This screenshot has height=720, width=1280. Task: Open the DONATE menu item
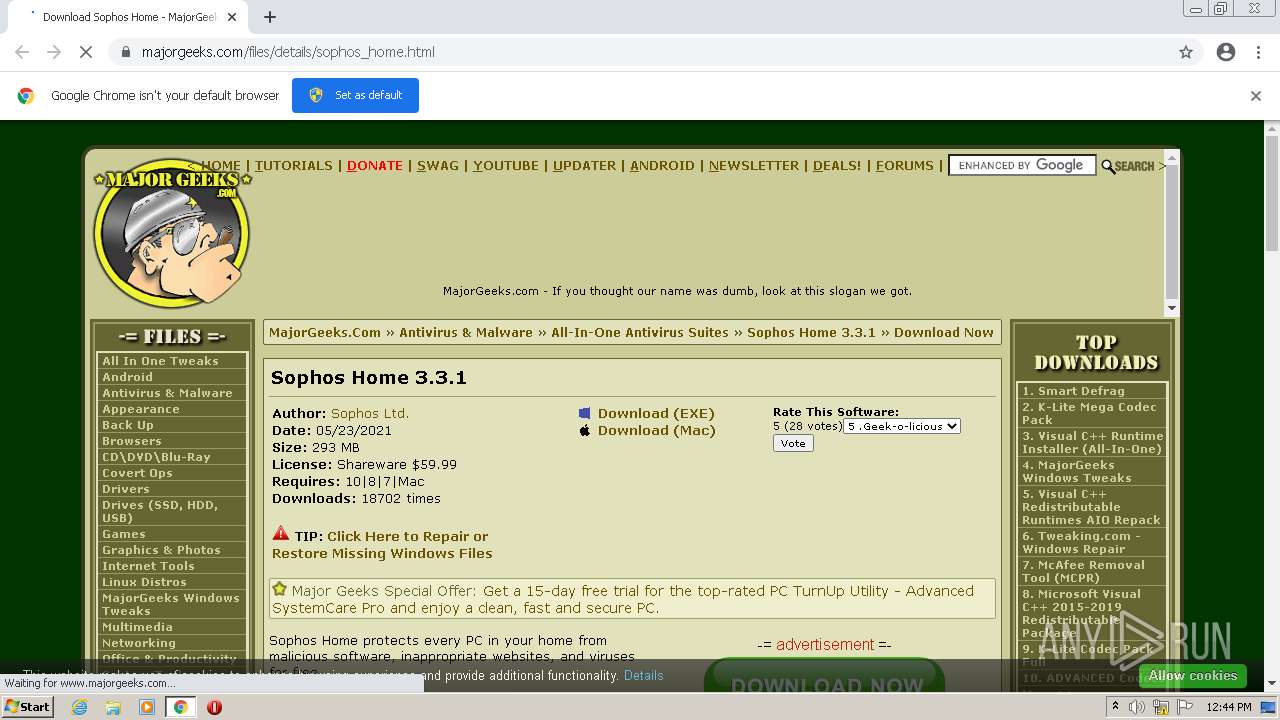coord(375,166)
